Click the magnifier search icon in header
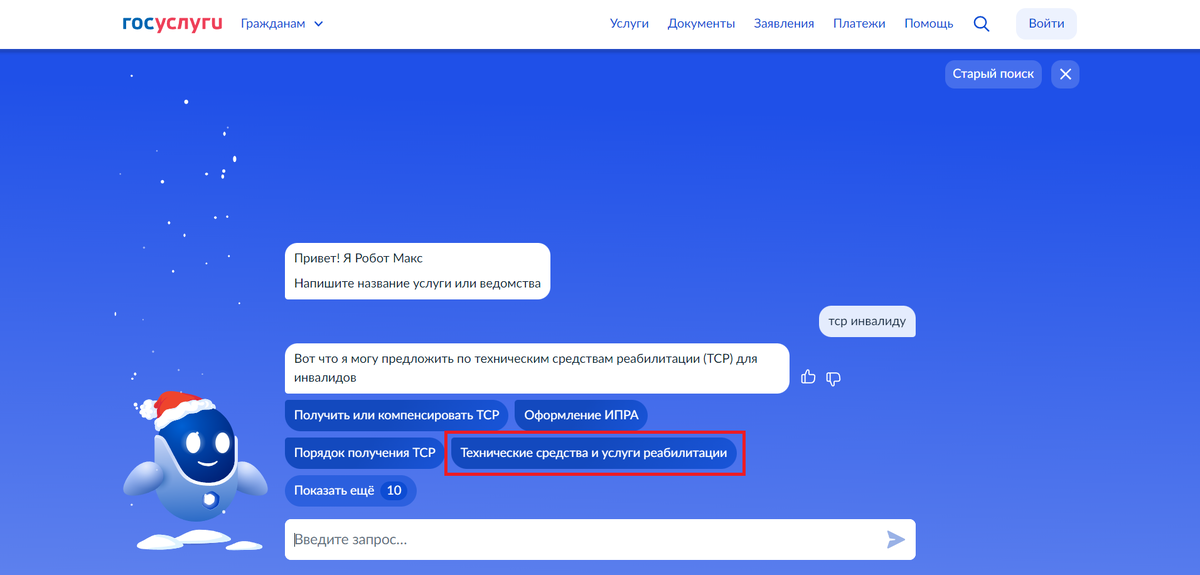The height and width of the screenshot is (575, 1200). [981, 23]
